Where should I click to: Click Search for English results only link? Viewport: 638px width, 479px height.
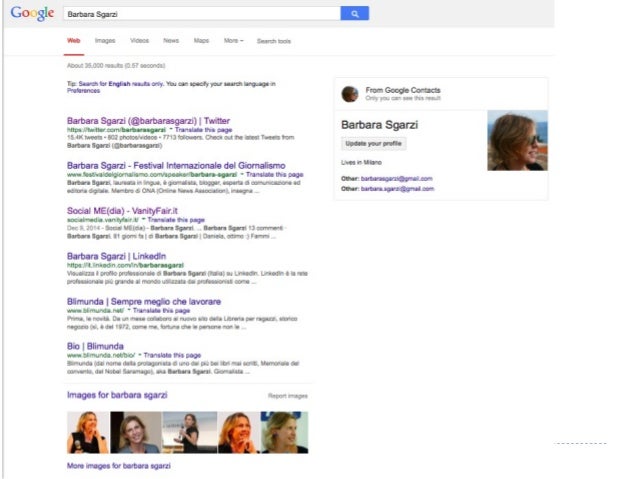click(x=121, y=84)
